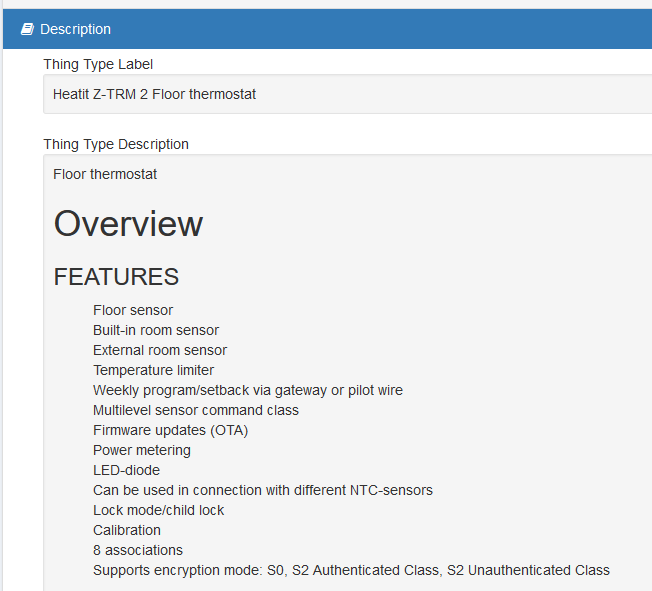
Task: Click the 'Power metering' line
Action: (x=142, y=450)
